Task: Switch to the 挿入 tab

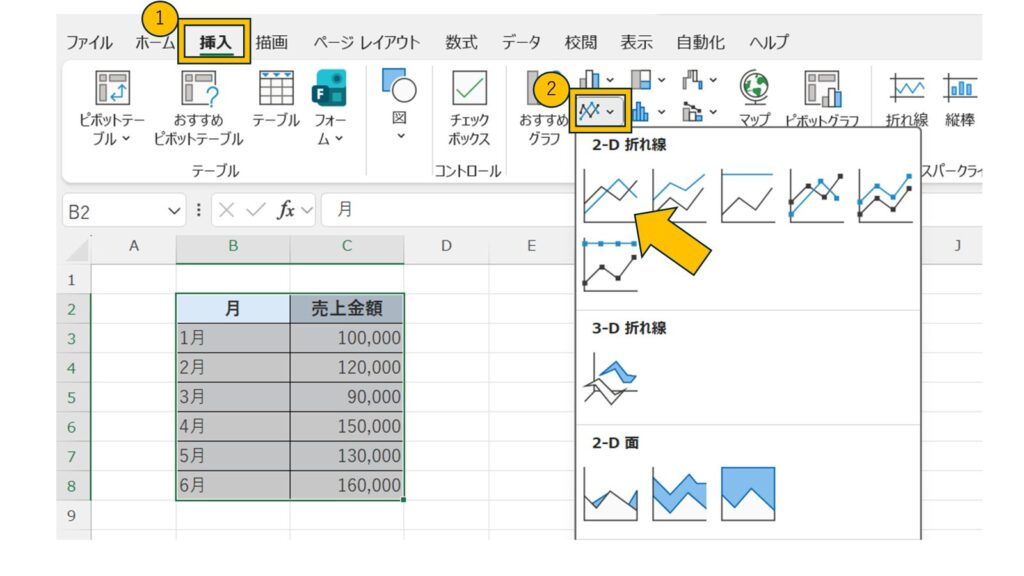Action: (x=215, y=43)
